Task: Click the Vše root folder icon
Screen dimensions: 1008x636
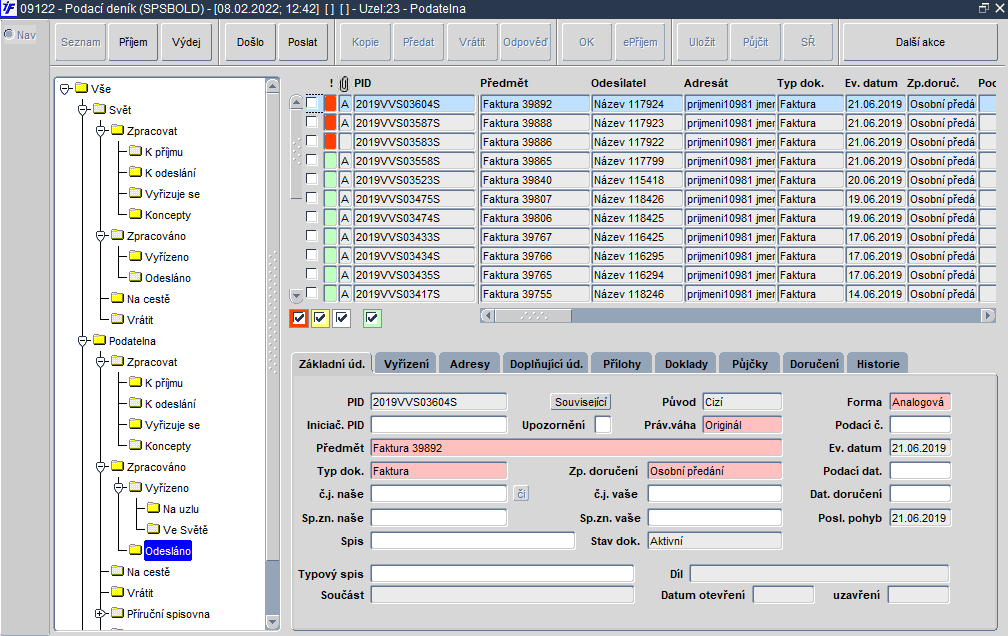Action: tap(81, 88)
